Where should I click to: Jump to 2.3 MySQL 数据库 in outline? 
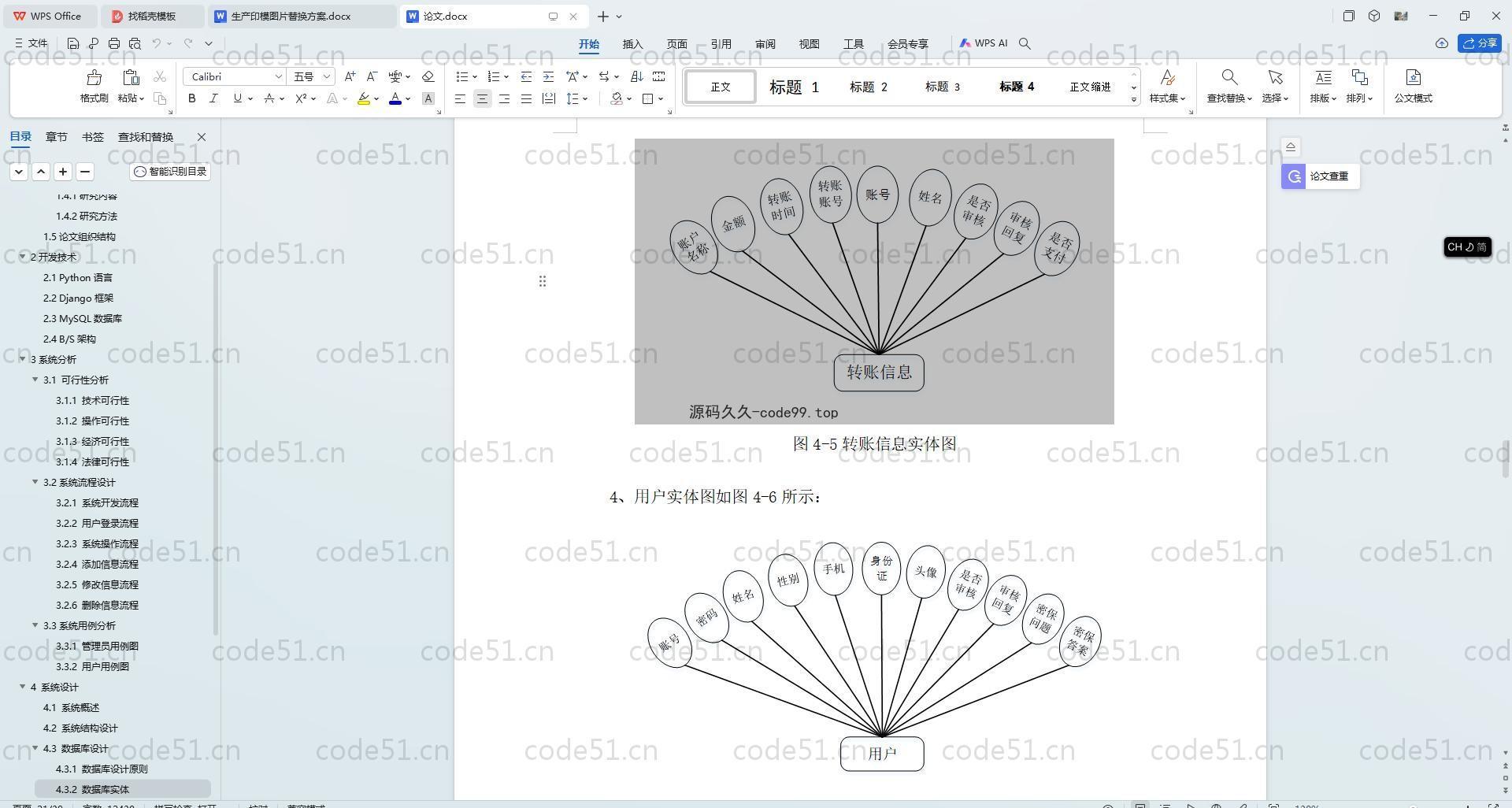pos(83,318)
